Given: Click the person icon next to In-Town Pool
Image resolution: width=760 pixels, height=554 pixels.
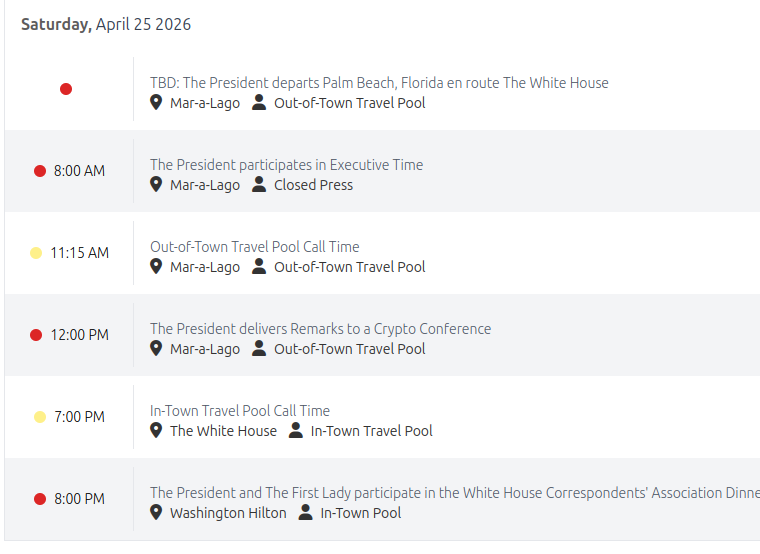Looking at the screenshot, I should [305, 512].
